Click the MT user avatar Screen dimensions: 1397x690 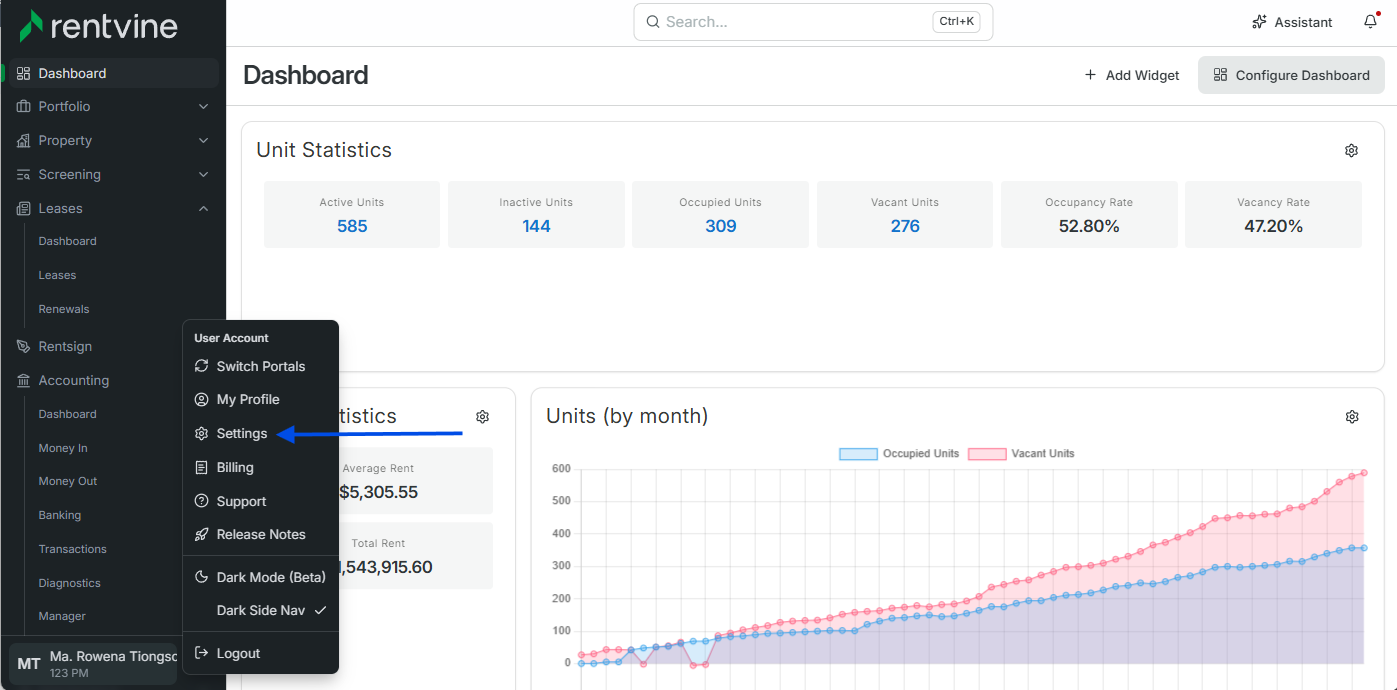tap(29, 664)
